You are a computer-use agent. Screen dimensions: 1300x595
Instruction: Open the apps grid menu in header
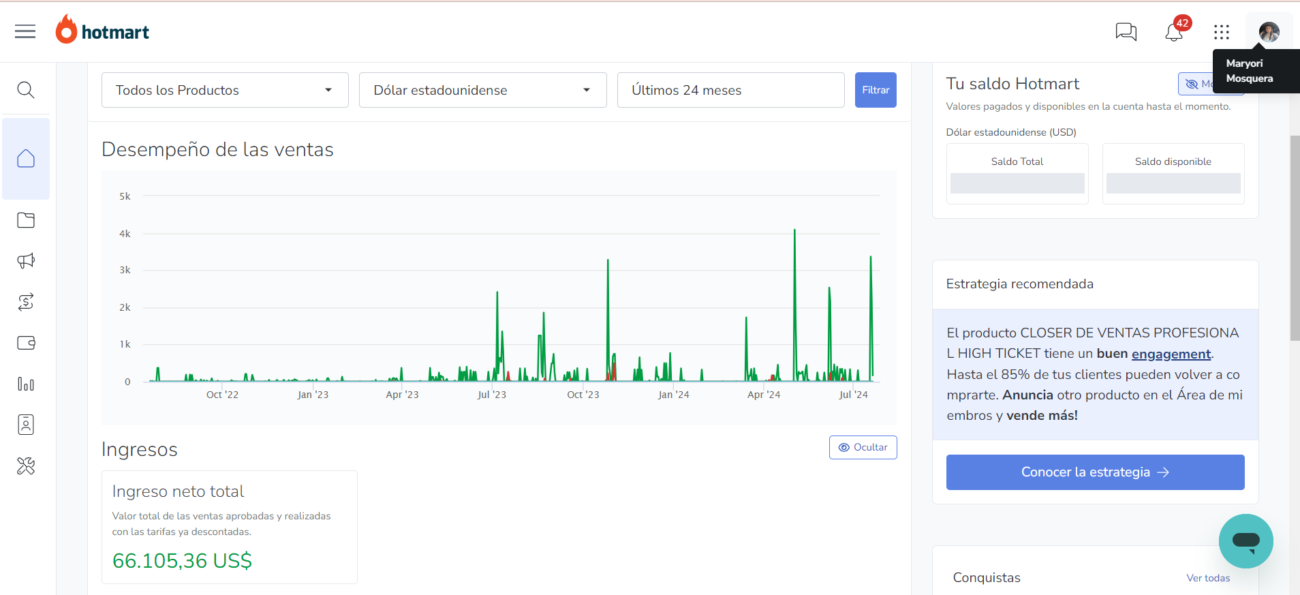coord(1221,32)
